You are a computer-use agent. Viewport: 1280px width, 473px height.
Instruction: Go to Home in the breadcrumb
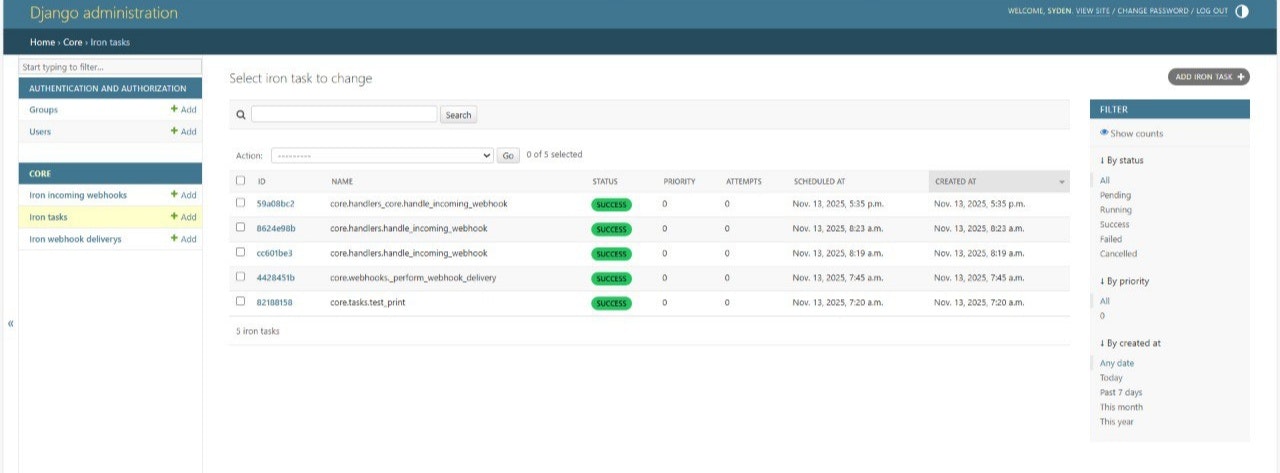42,42
